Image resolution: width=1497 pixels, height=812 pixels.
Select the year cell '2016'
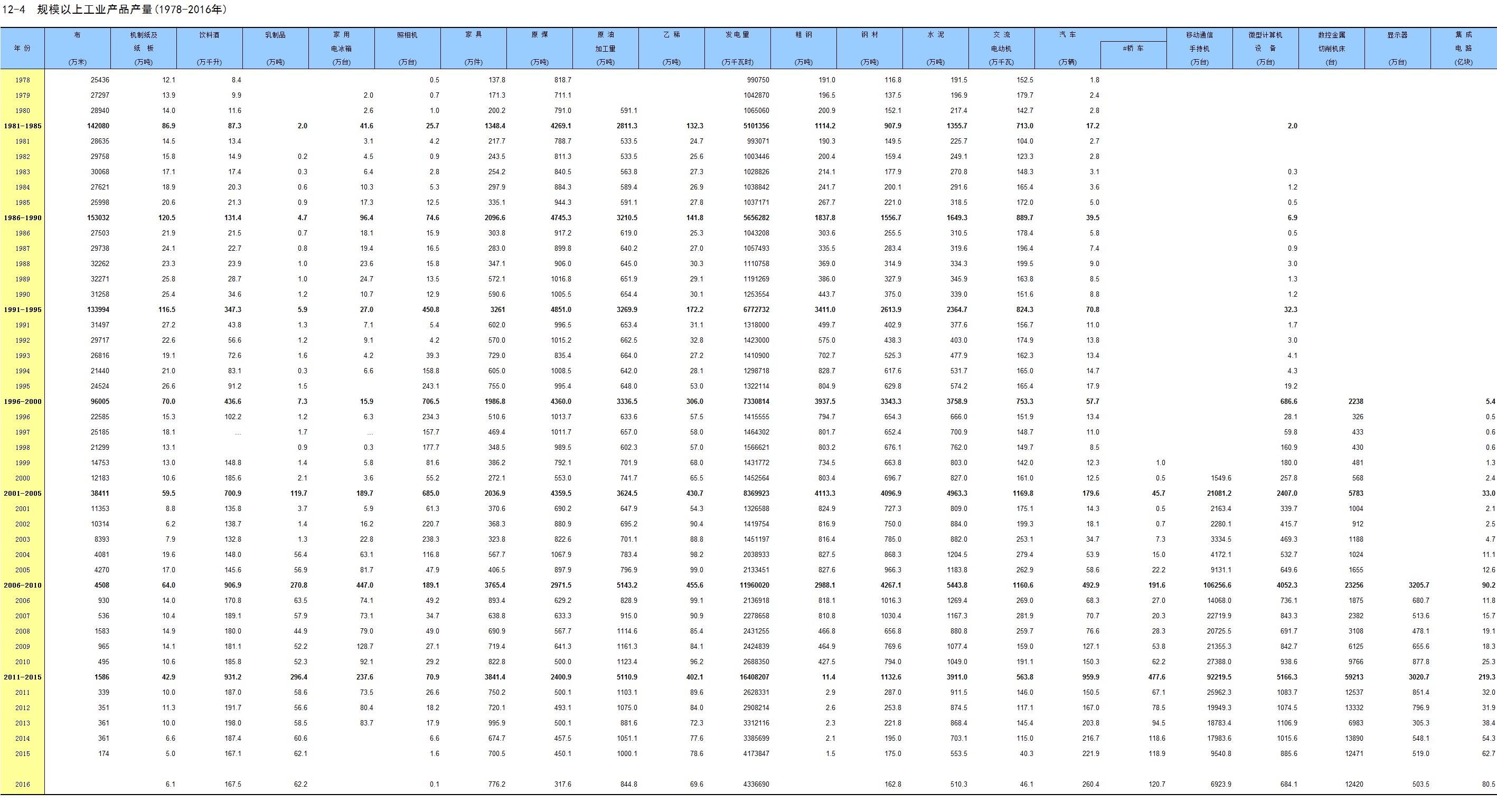pyautogui.click(x=22, y=785)
